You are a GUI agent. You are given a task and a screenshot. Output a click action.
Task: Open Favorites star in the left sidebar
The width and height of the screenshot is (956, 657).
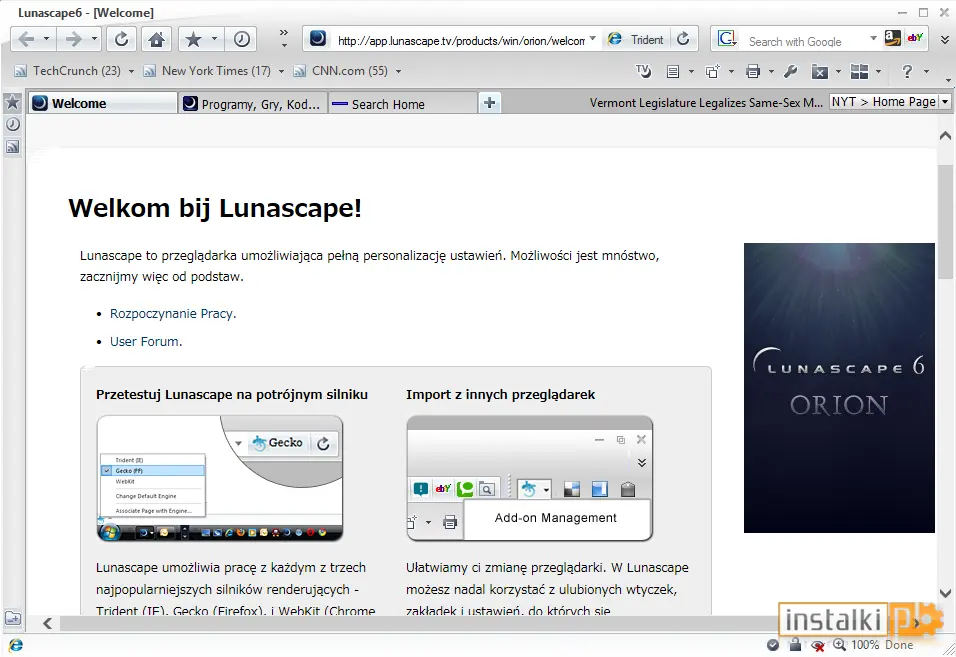(x=12, y=102)
